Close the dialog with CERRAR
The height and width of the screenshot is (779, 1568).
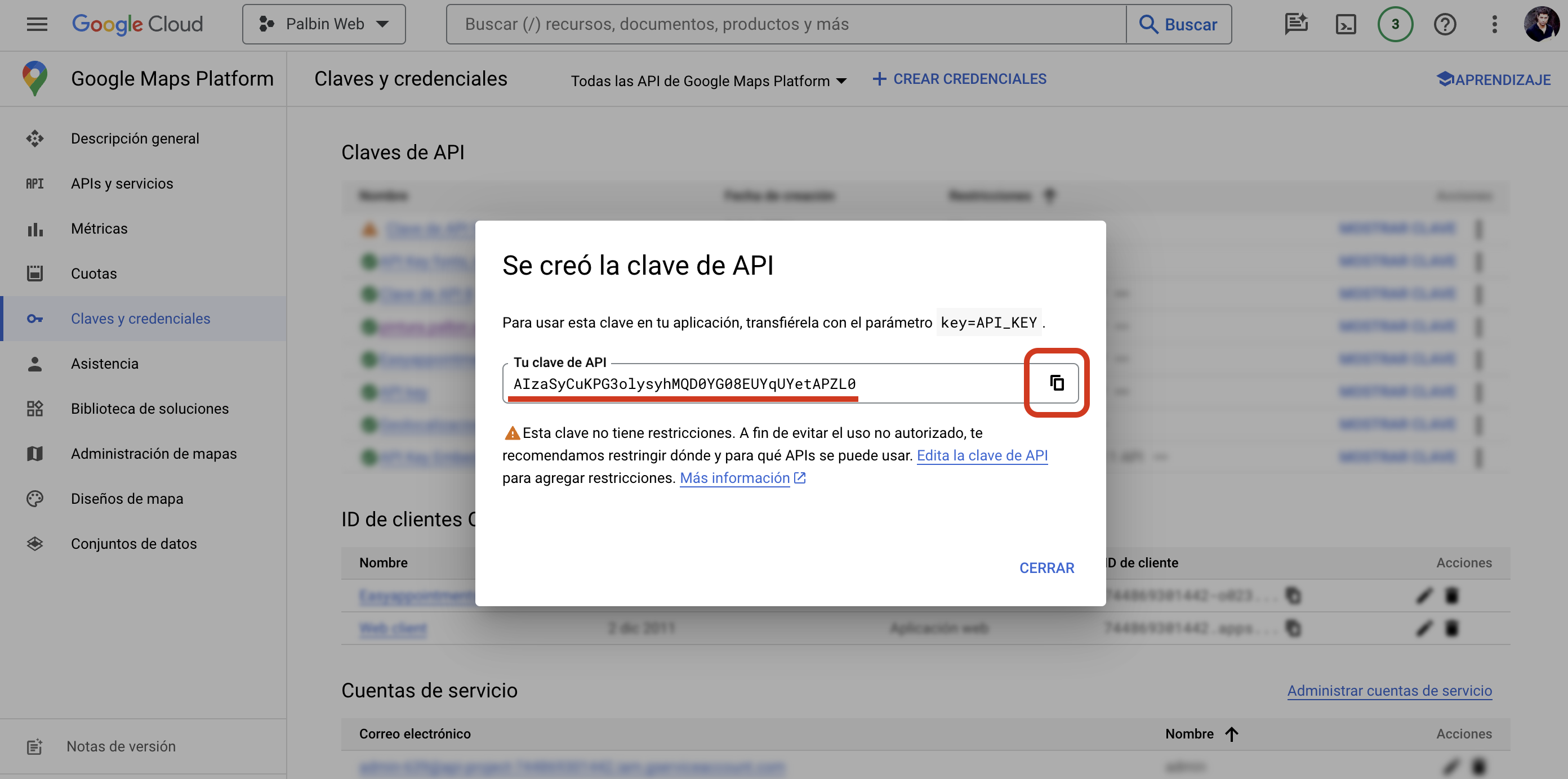(x=1046, y=568)
